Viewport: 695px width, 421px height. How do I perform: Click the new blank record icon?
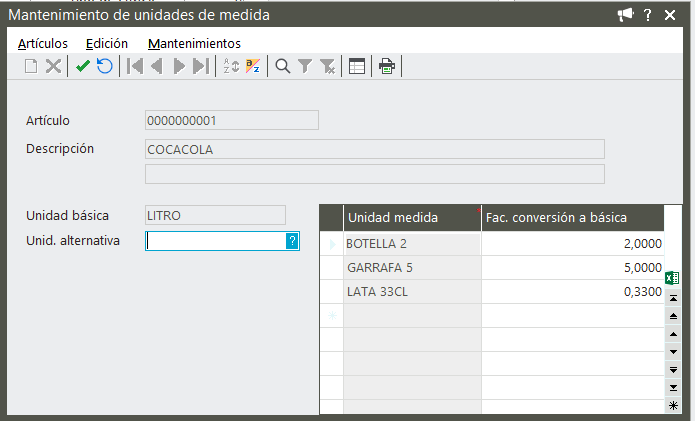(31, 66)
